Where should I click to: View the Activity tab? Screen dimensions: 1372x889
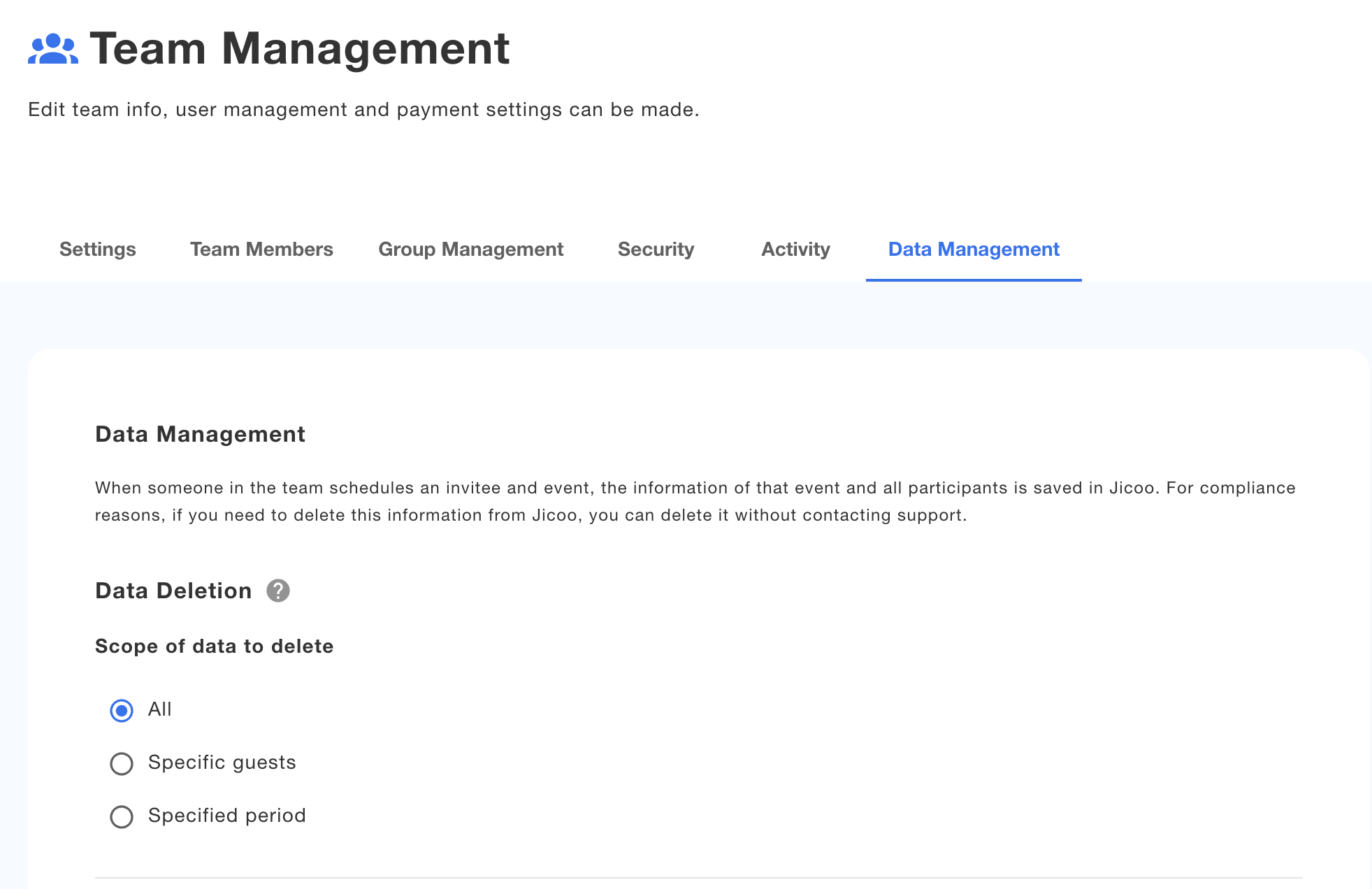pyautogui.click(x=795, y=250)
